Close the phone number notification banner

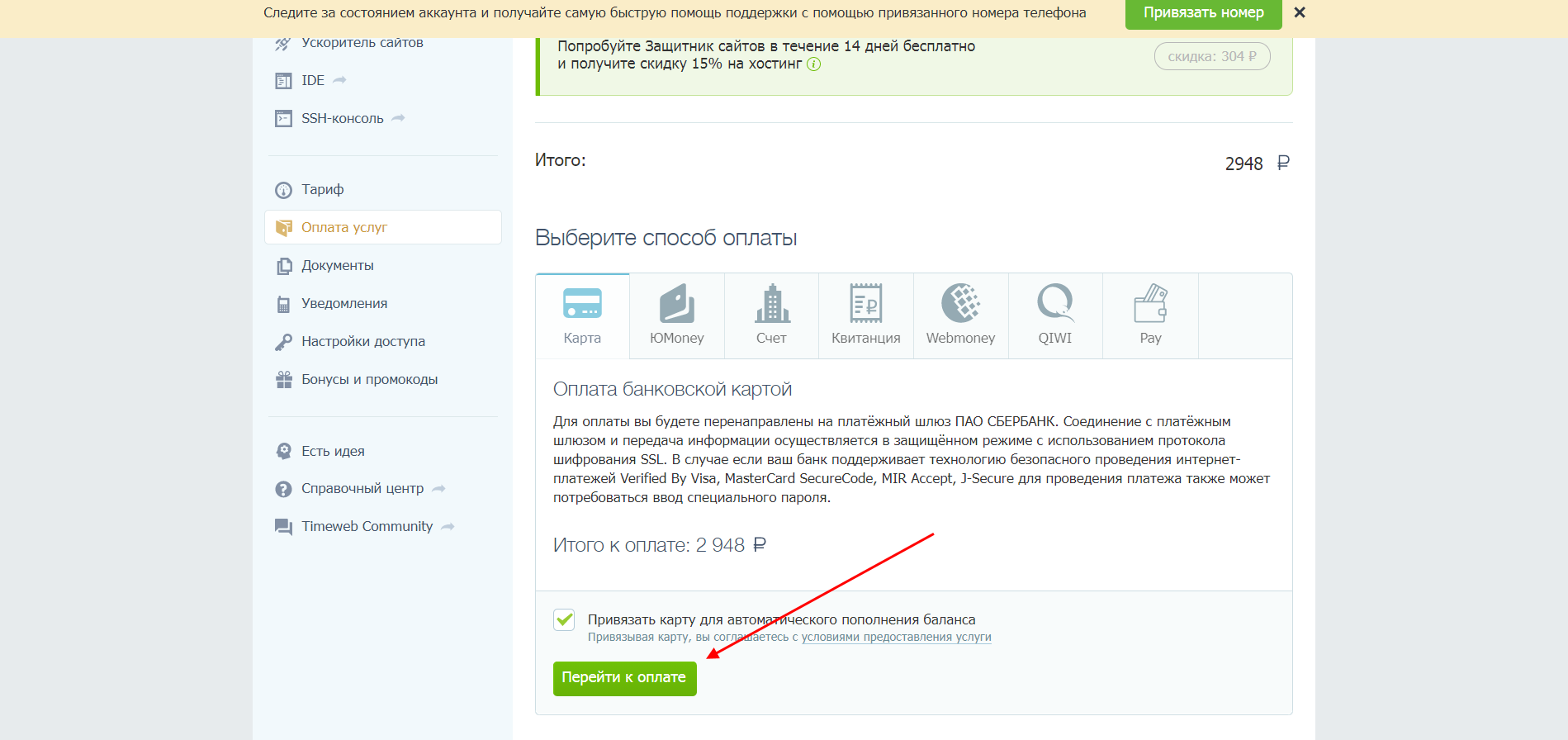[1300, 12]
